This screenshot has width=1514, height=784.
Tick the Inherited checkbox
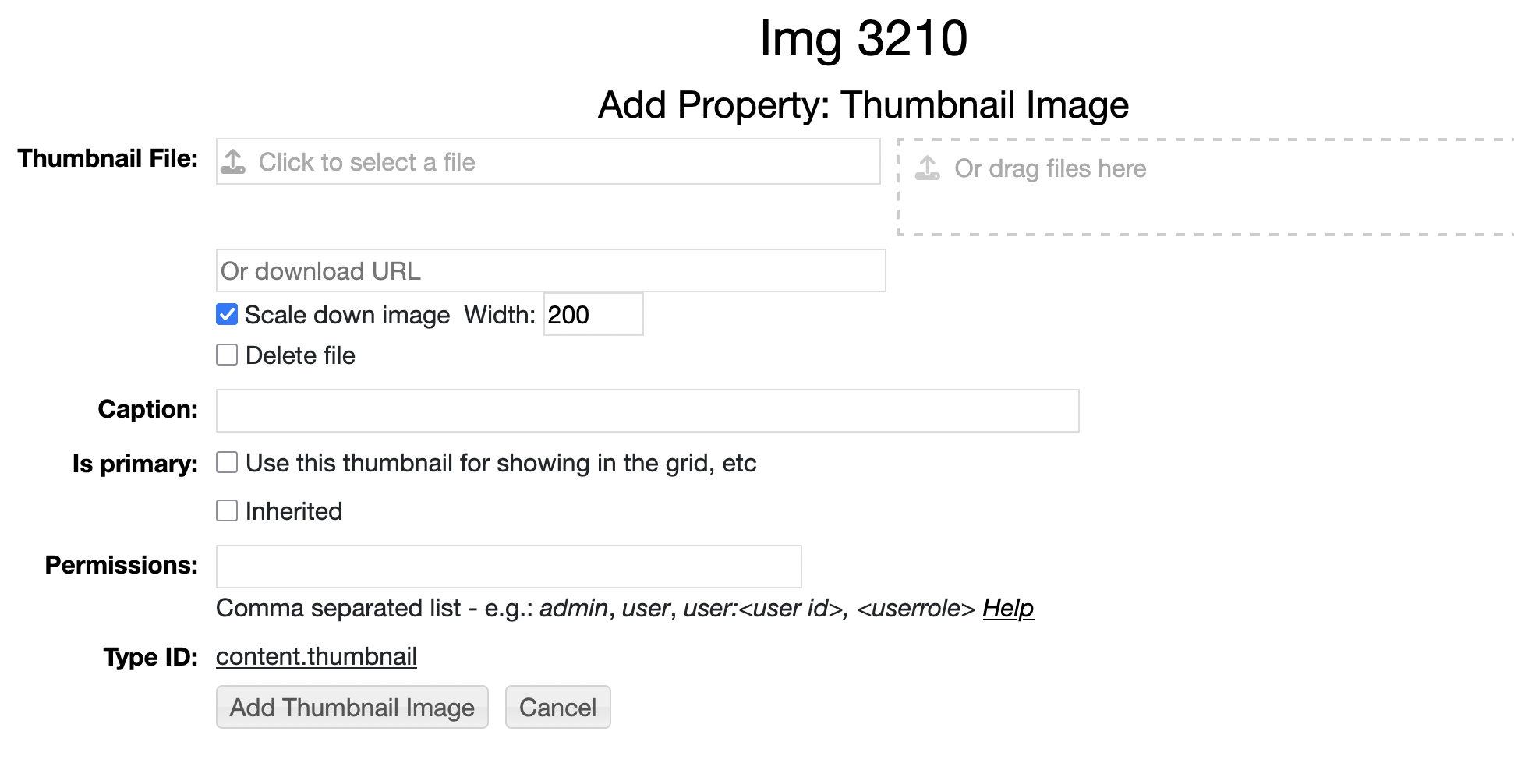(x=227, y=511)
